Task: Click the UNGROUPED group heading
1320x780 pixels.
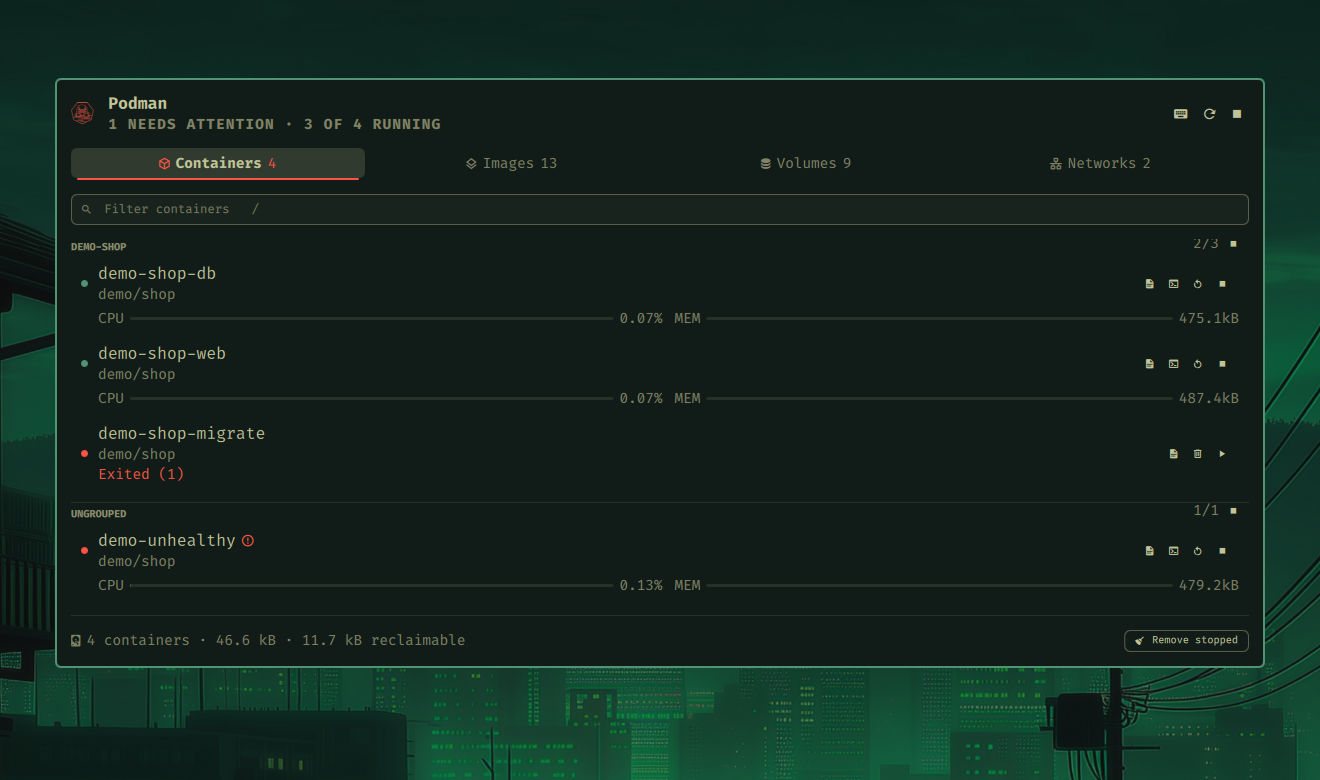Action: click(99, 514)
